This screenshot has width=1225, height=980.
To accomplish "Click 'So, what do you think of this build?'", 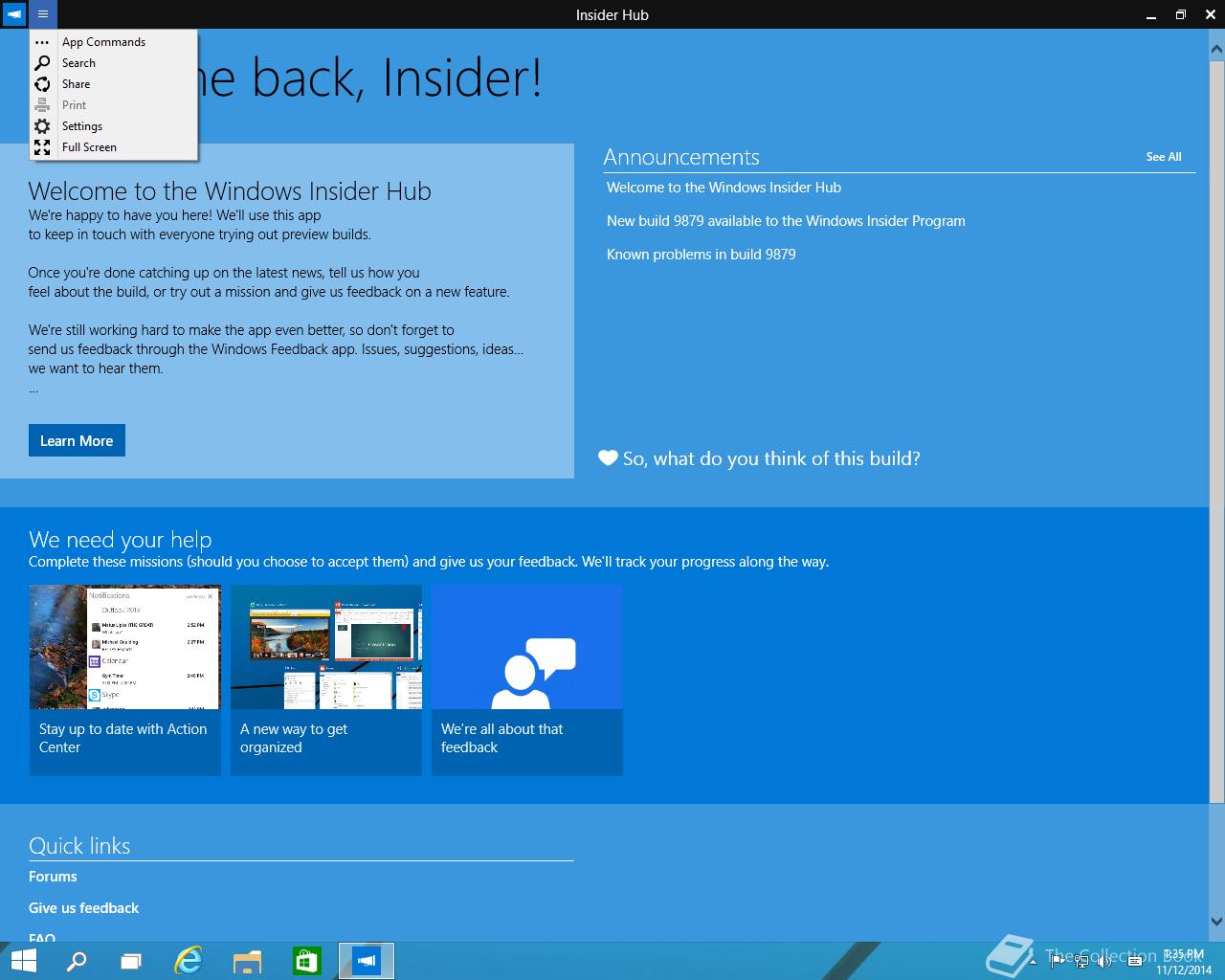I will click(760, 458).
